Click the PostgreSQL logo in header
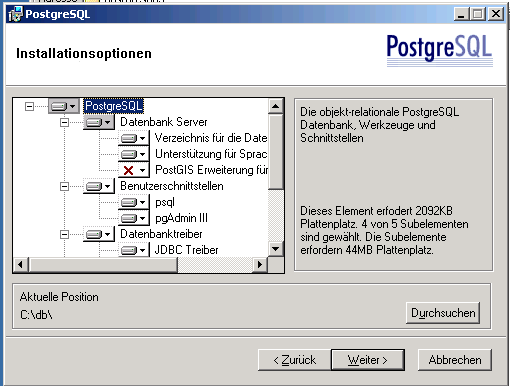The width and height of the screenshot is (510, 386). tap(440, 50)
